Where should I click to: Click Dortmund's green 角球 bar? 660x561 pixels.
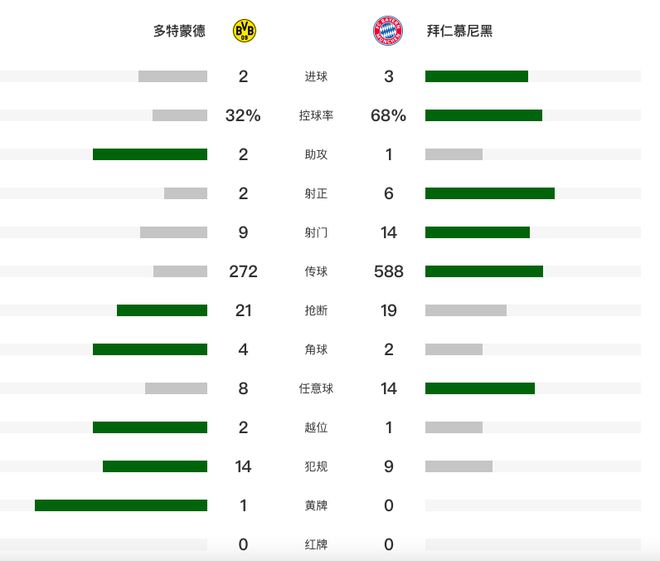[x=150, y=349]
